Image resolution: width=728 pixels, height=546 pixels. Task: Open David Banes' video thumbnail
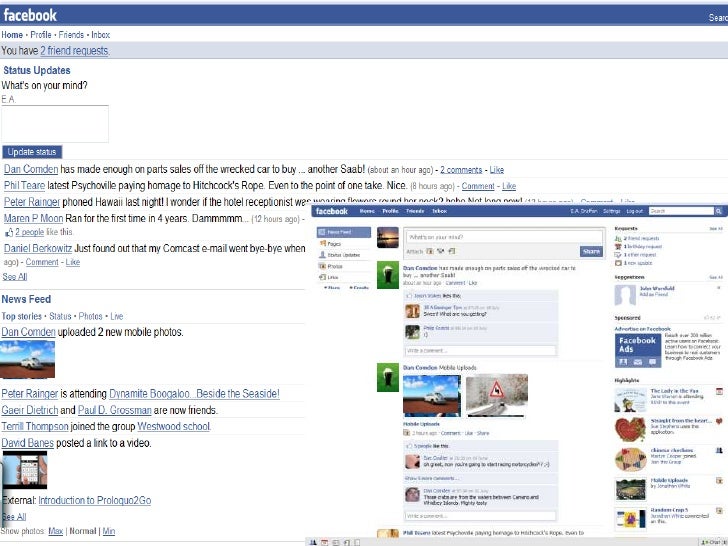[25, 470]
